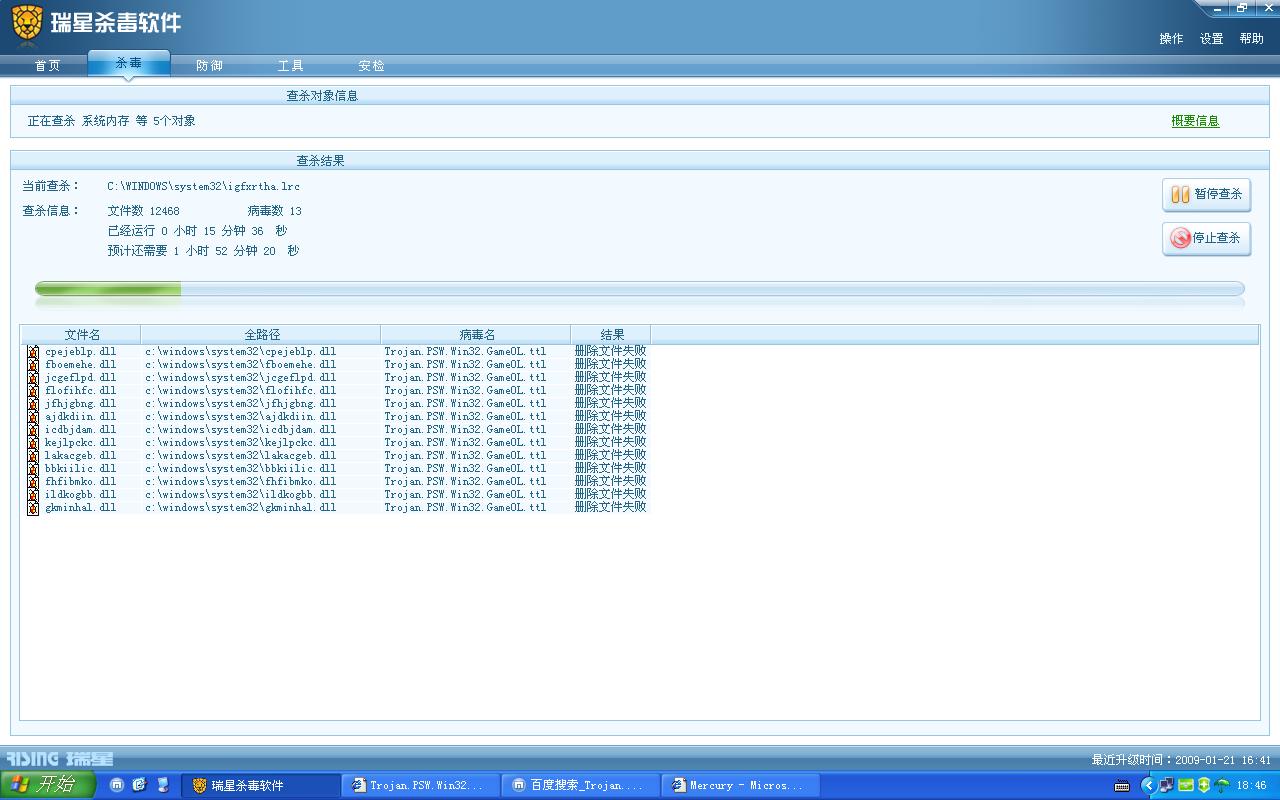Stop the scan with 停止查杀
This screenshot has width=1280, height=800.
point(1206,238)
